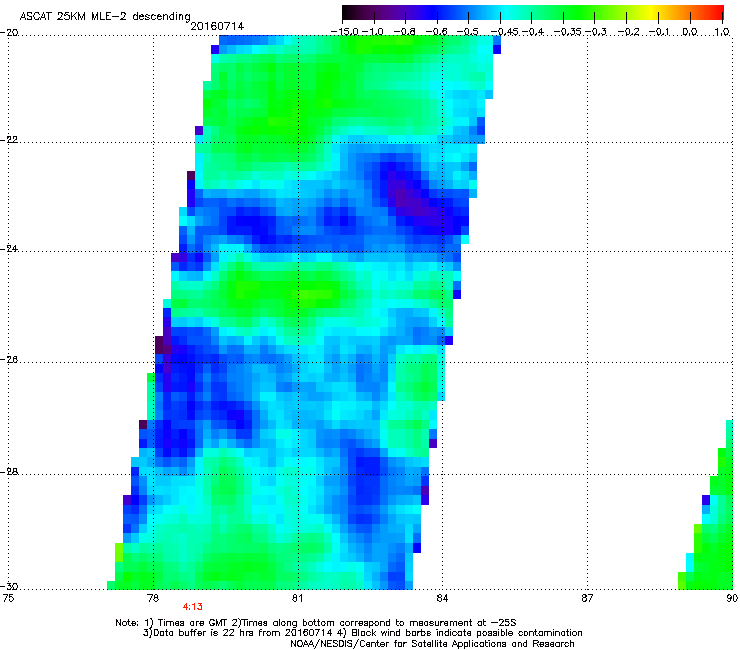Click the '-0.35' color scale label

point(567,32)
